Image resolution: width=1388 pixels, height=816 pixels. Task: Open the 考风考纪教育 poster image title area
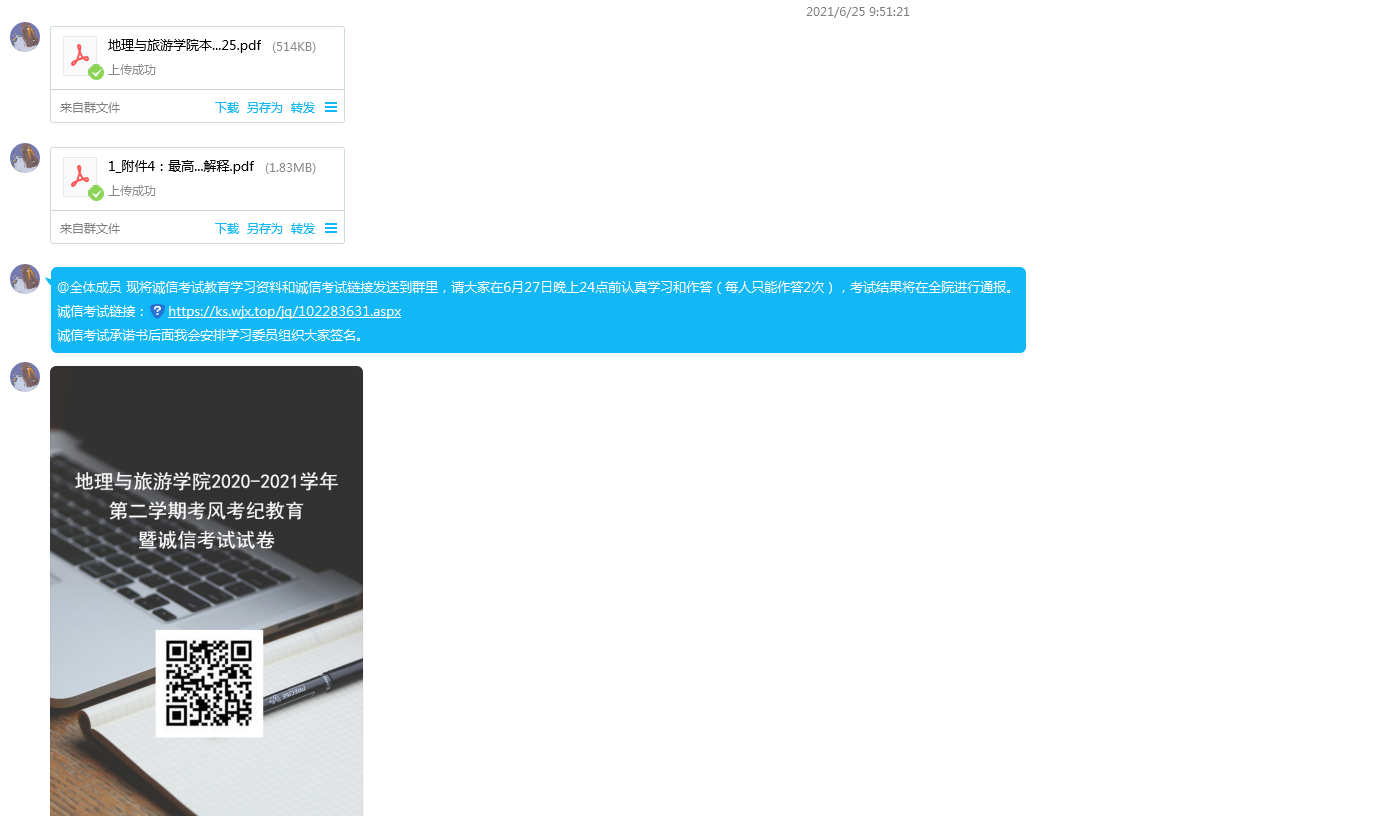207,511
